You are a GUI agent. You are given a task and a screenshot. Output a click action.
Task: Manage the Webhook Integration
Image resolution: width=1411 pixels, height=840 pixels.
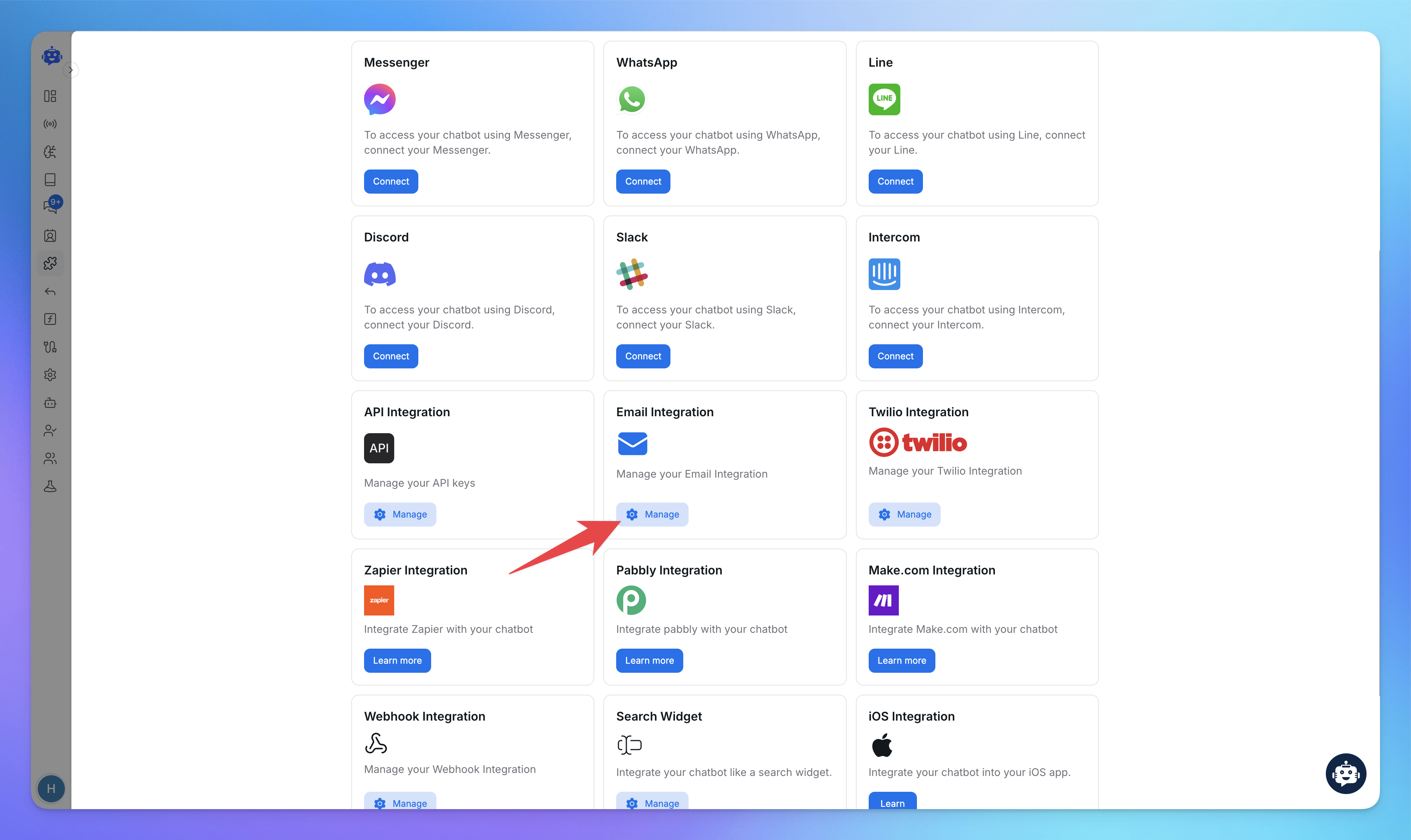400,801
